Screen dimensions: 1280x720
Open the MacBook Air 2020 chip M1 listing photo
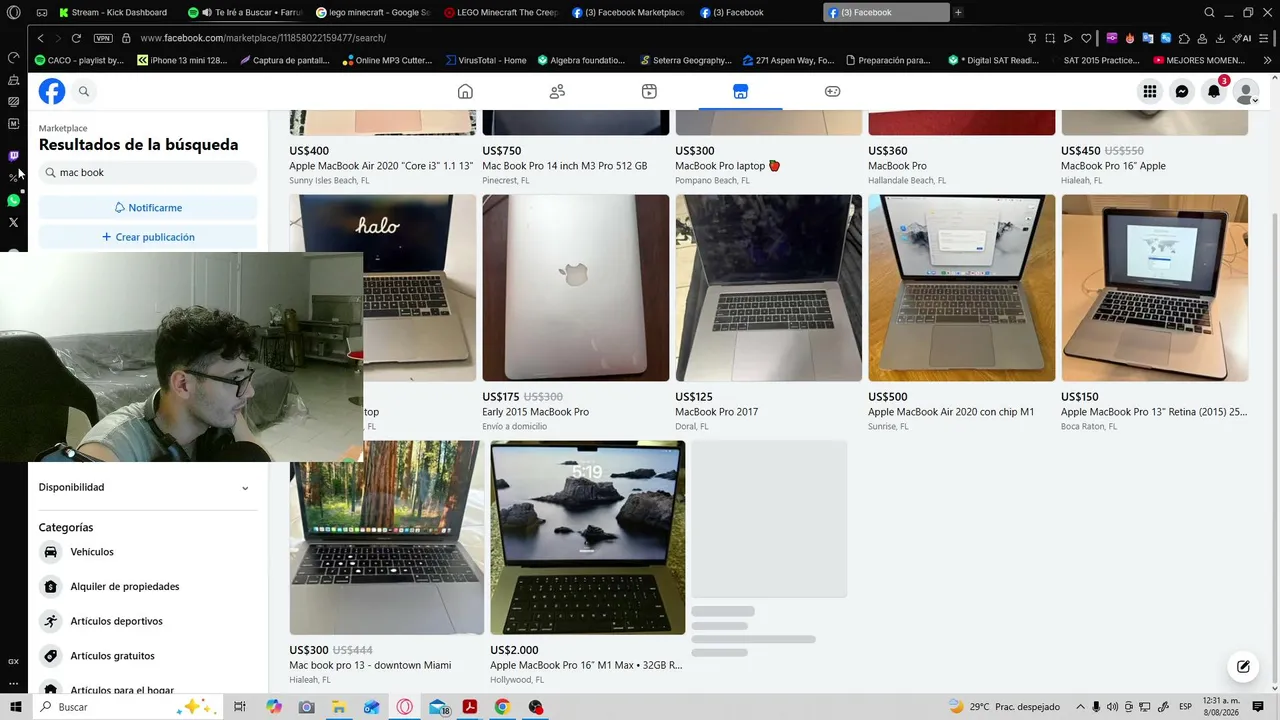tap(962, 288)
